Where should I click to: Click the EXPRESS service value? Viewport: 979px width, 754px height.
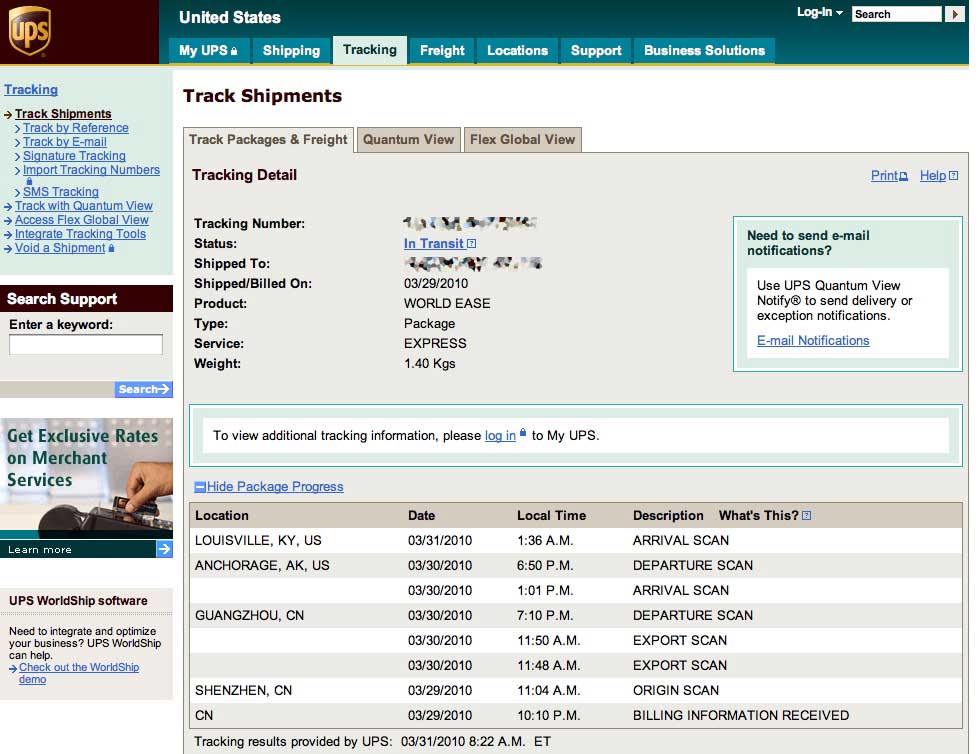tap(435, 343)
